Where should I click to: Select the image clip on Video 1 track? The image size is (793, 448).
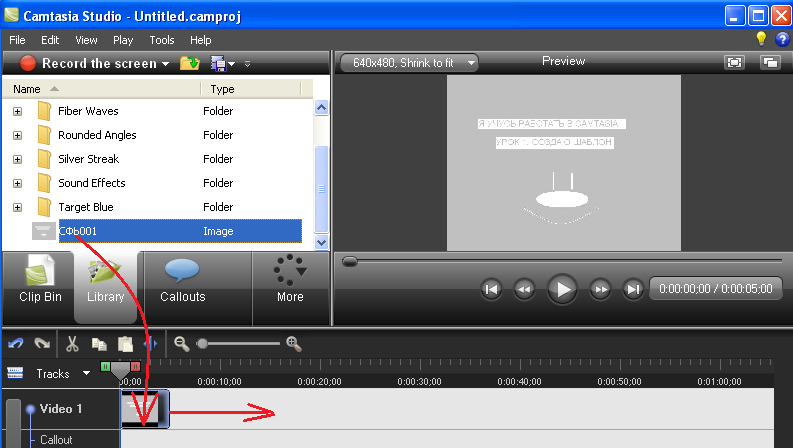[145, 409]
